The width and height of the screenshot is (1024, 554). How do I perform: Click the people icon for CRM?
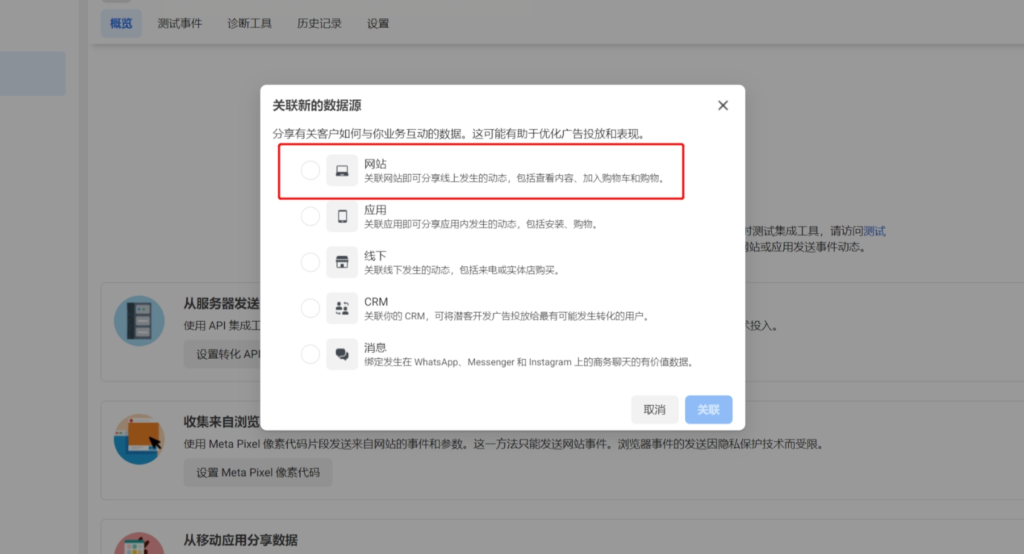click(x=342, y=308)
